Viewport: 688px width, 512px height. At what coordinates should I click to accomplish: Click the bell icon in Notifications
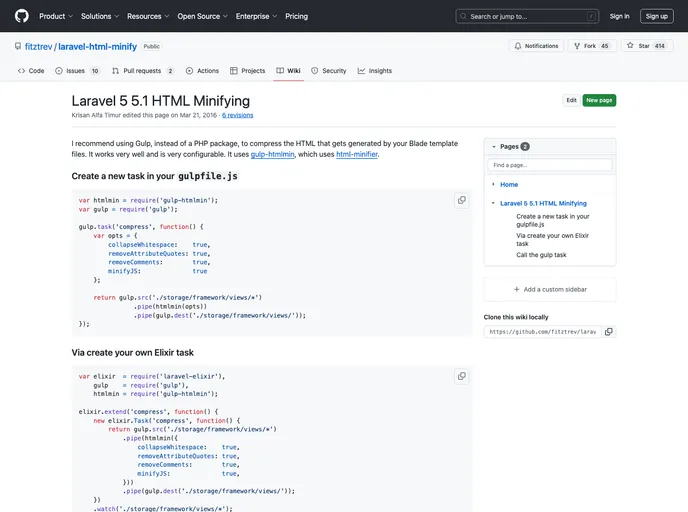518,46
